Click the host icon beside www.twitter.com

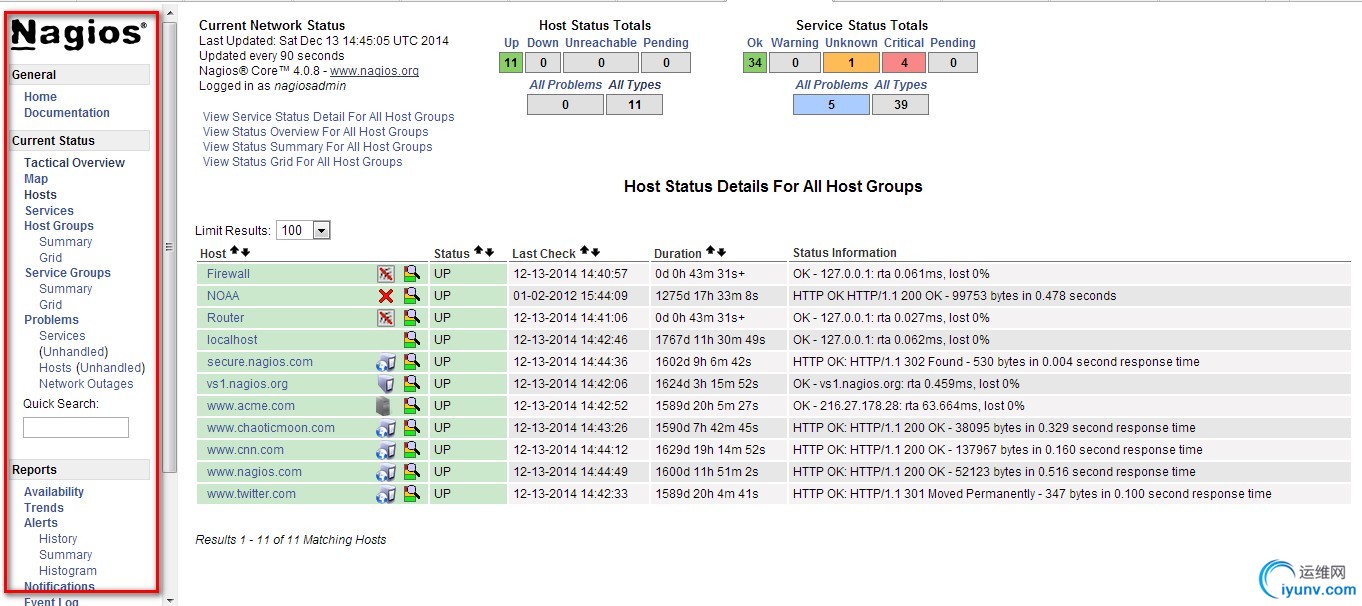point(386,494)
